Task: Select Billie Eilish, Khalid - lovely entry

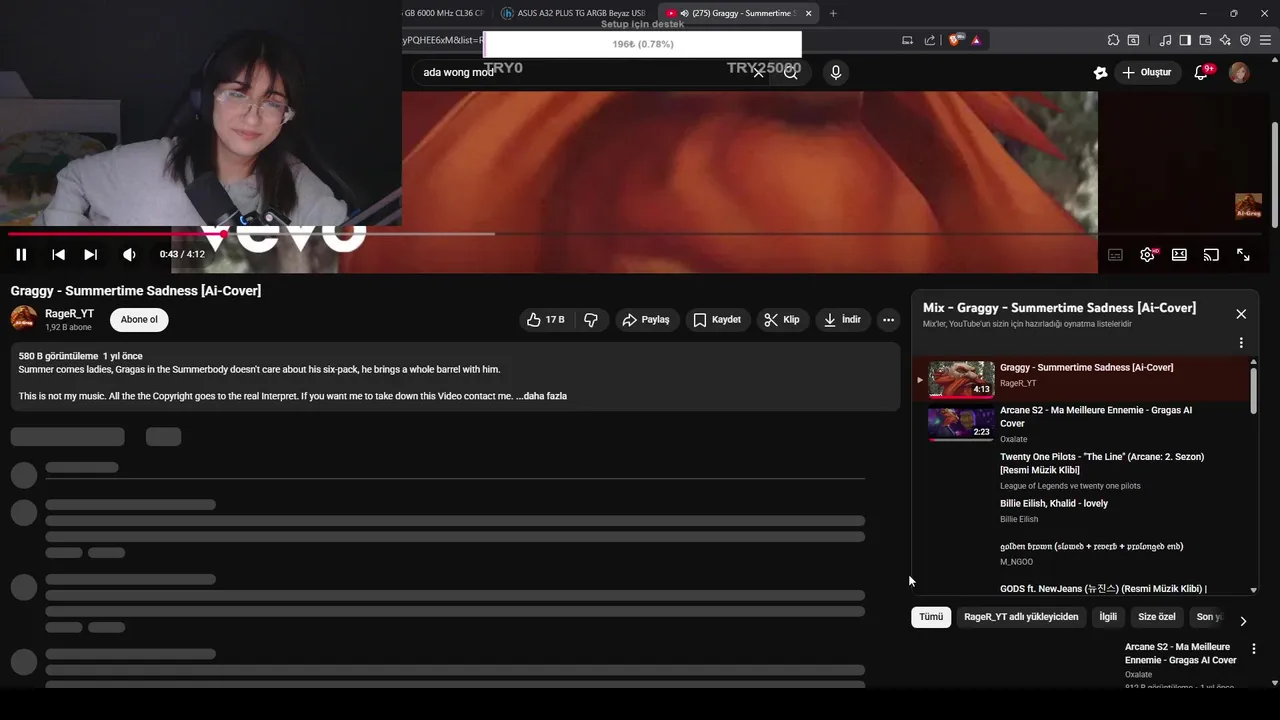Action: coord(1081,511)
